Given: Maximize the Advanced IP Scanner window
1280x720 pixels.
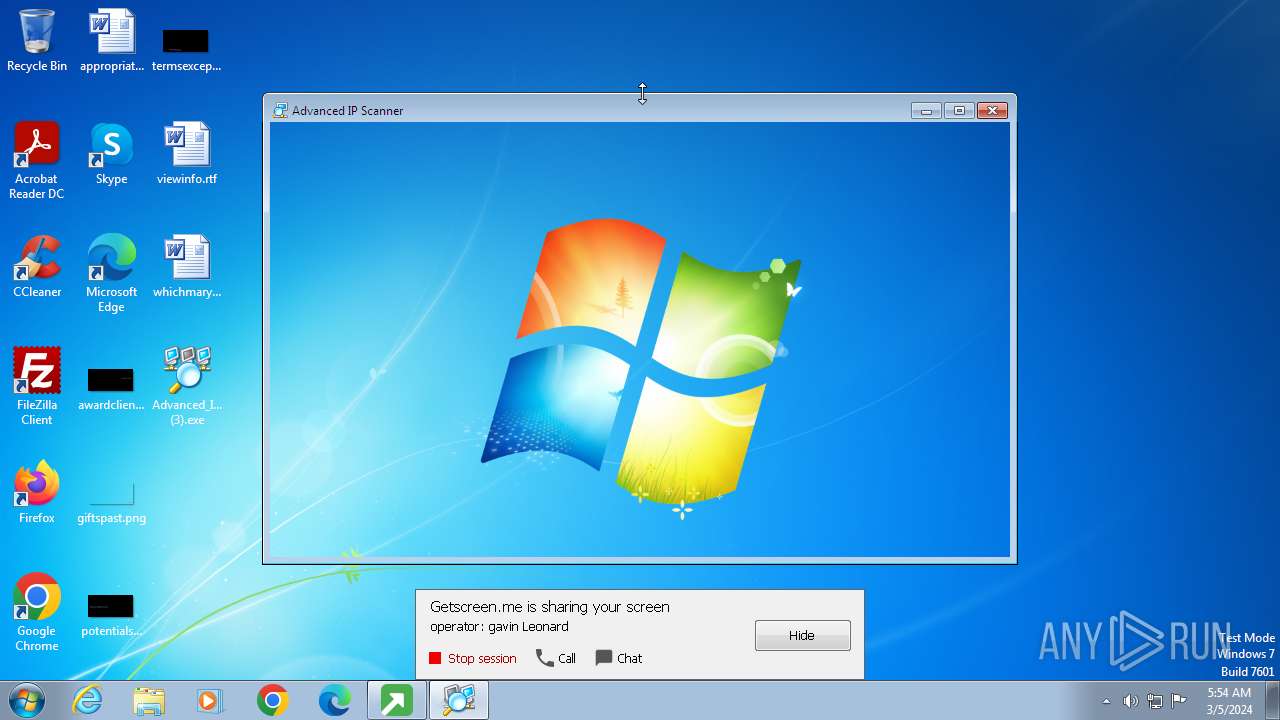Looking at the screenshot, I should coord(959,111).
